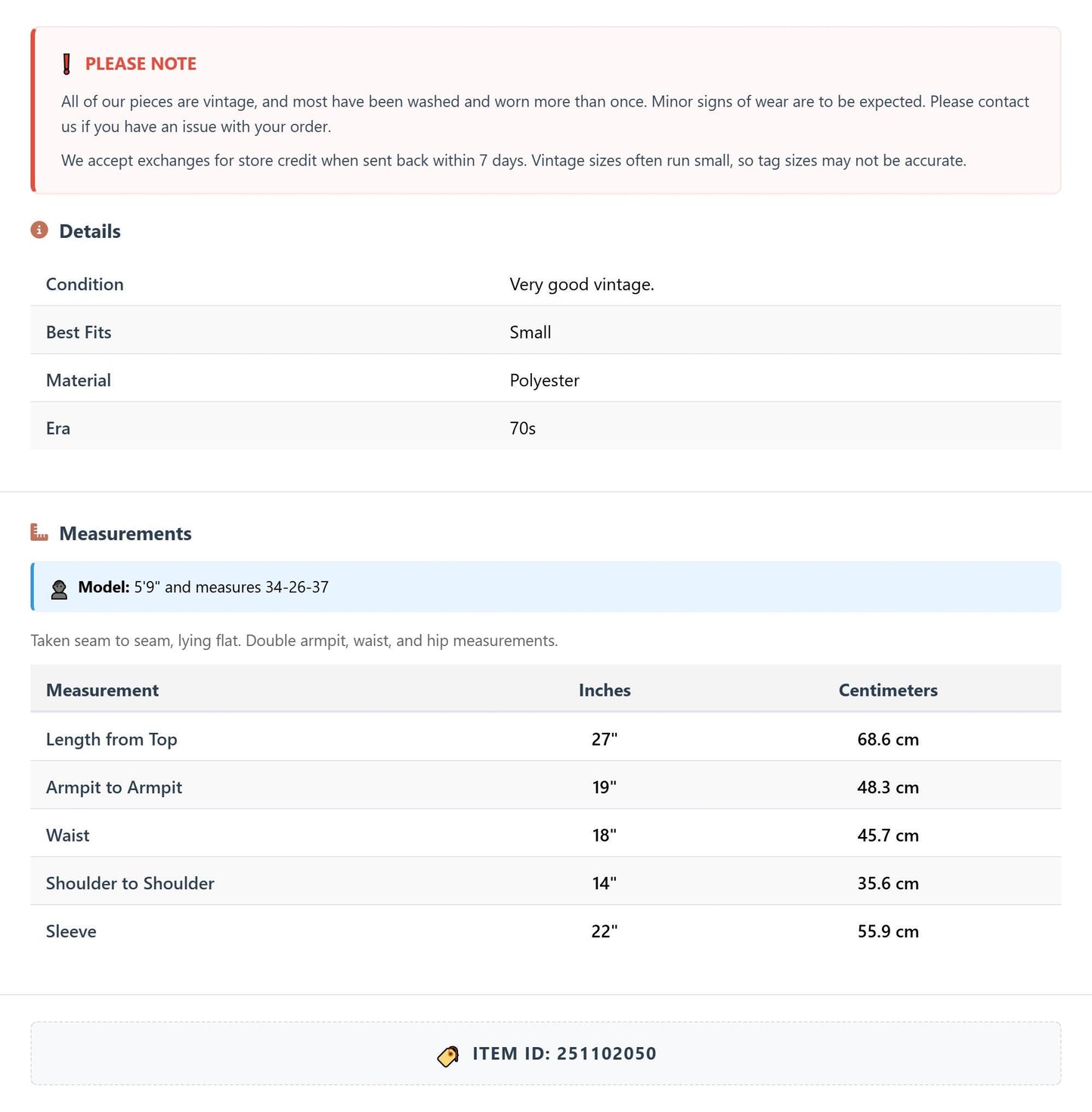This screenshot has height=1112, width=1092.
Task: Click the red exclamation mark icon
Action: click(67, 64)
